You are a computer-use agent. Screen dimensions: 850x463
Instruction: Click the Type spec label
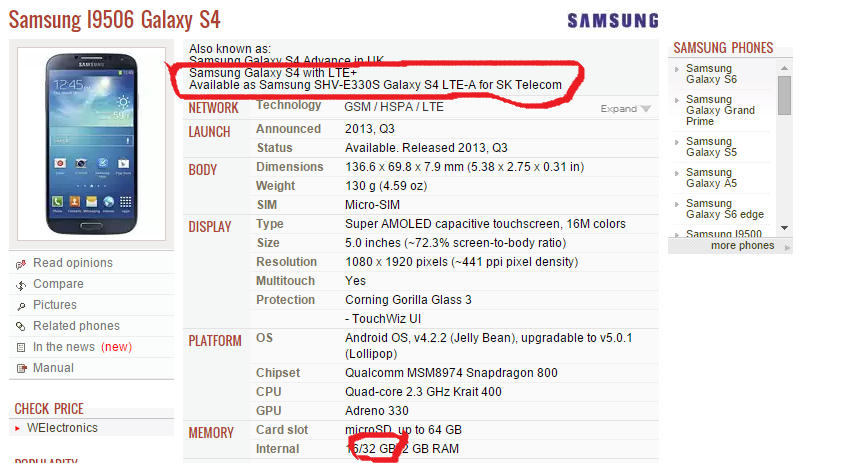269,224
